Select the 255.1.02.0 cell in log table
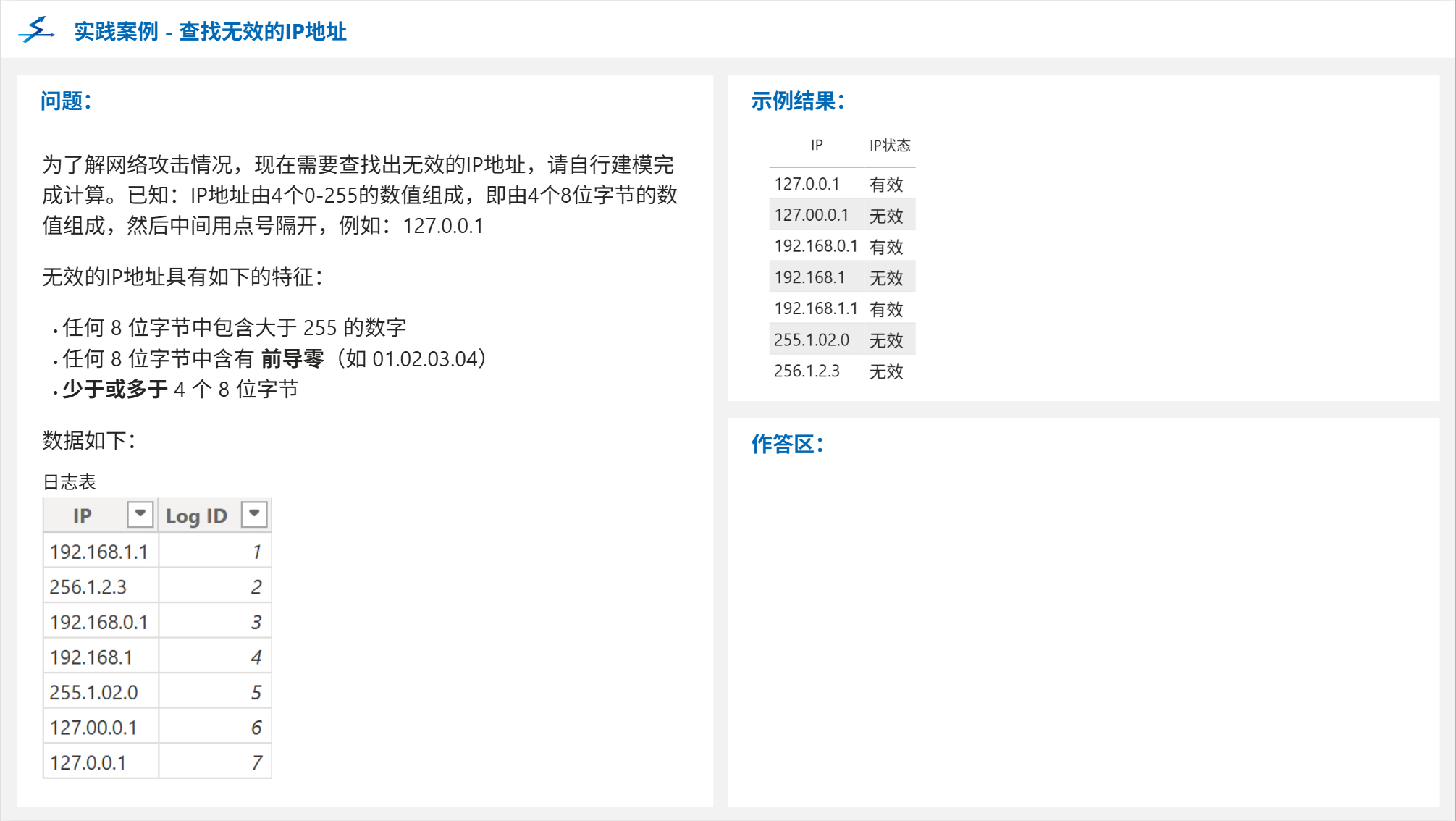Image resolution: width=1456 pixels, height=821 pixels. (x=94, y=692)
